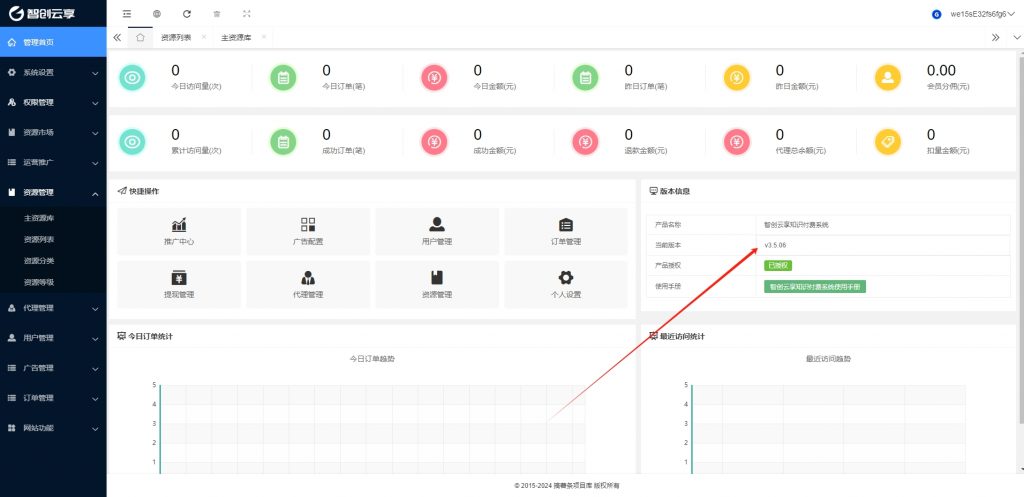This screenshot has width=1024, height=497.
Task: Click 累计访问量 eye icon
Action: tap(133, 142)
